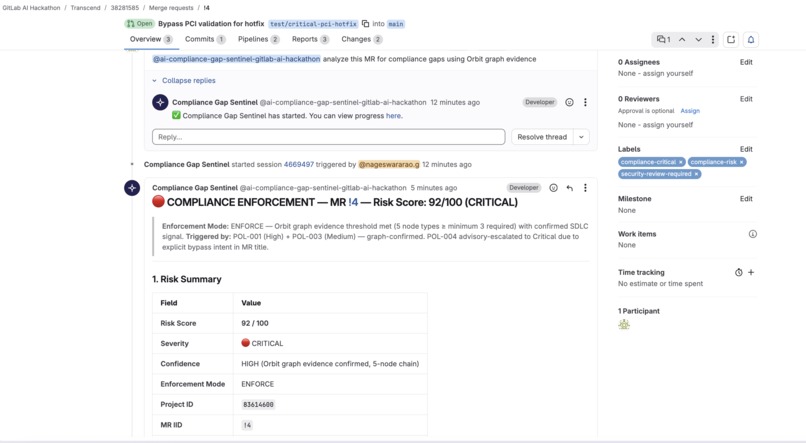Image resolution: width=806 pixels, height=443 pixels.
Task: Click the bot mention at top of thread
Action: click(x=236, y=59)
